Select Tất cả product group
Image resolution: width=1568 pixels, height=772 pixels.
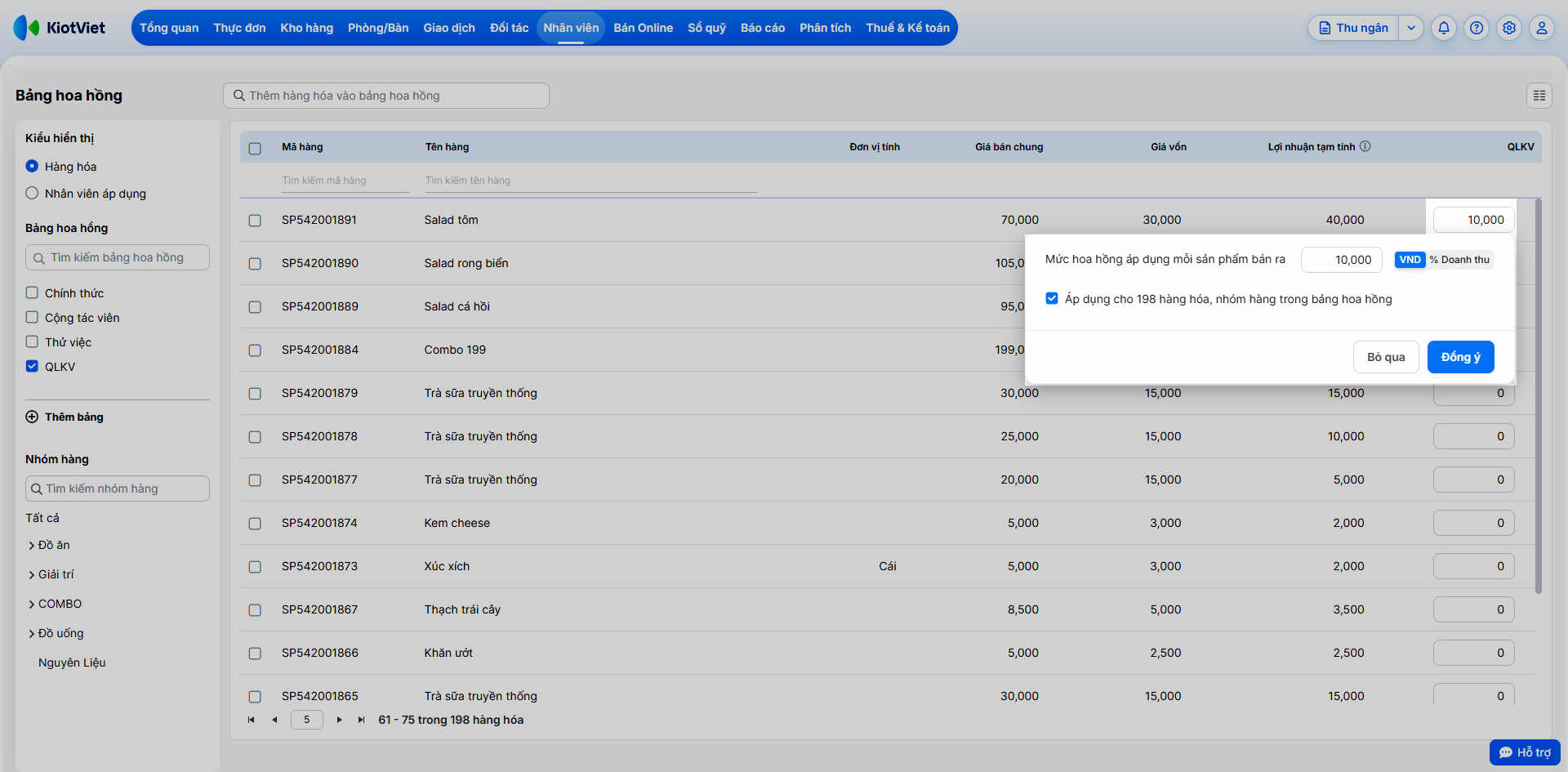pos(42,518)
